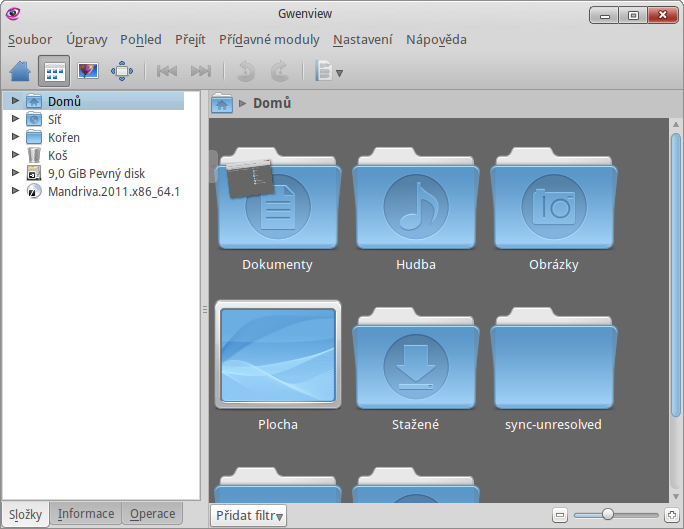Expand the Mandriva.2011.x86_64.1 node
Viewport: 684px width, 529px height.
(x=15, y=191)
